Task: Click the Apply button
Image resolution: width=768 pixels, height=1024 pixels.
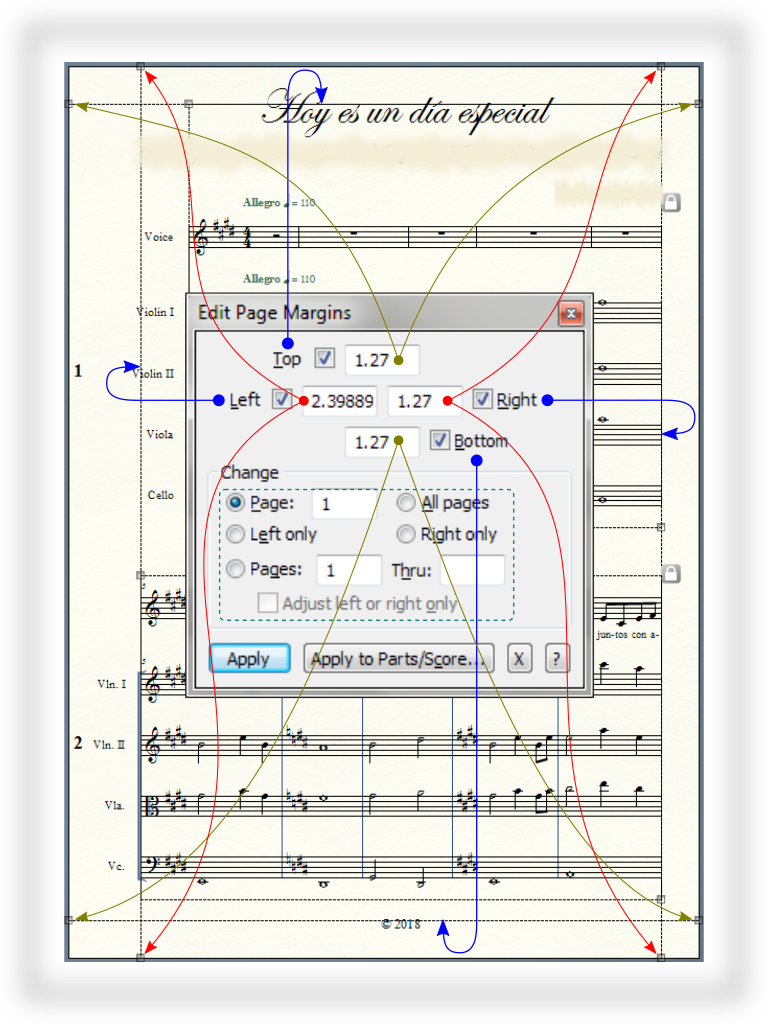Action: (x=249, y=659)
